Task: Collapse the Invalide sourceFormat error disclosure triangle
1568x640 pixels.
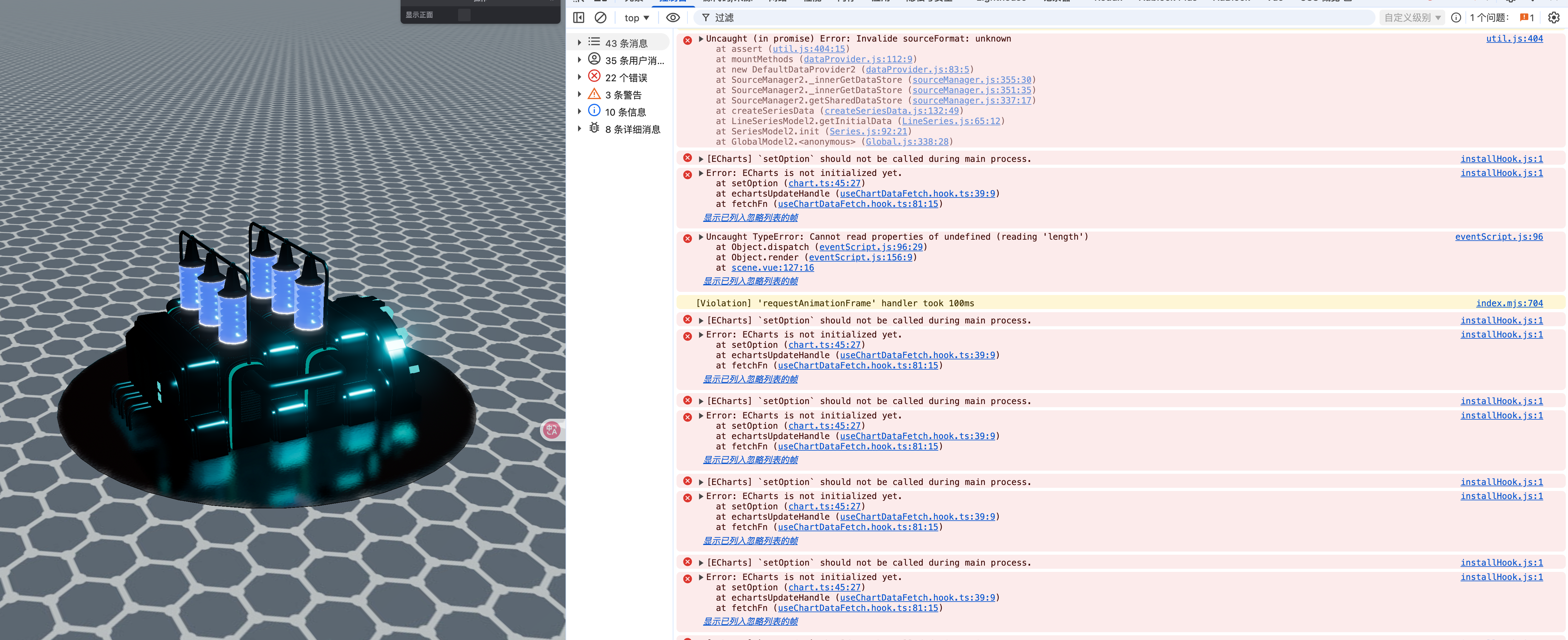Action: [701, 38]
